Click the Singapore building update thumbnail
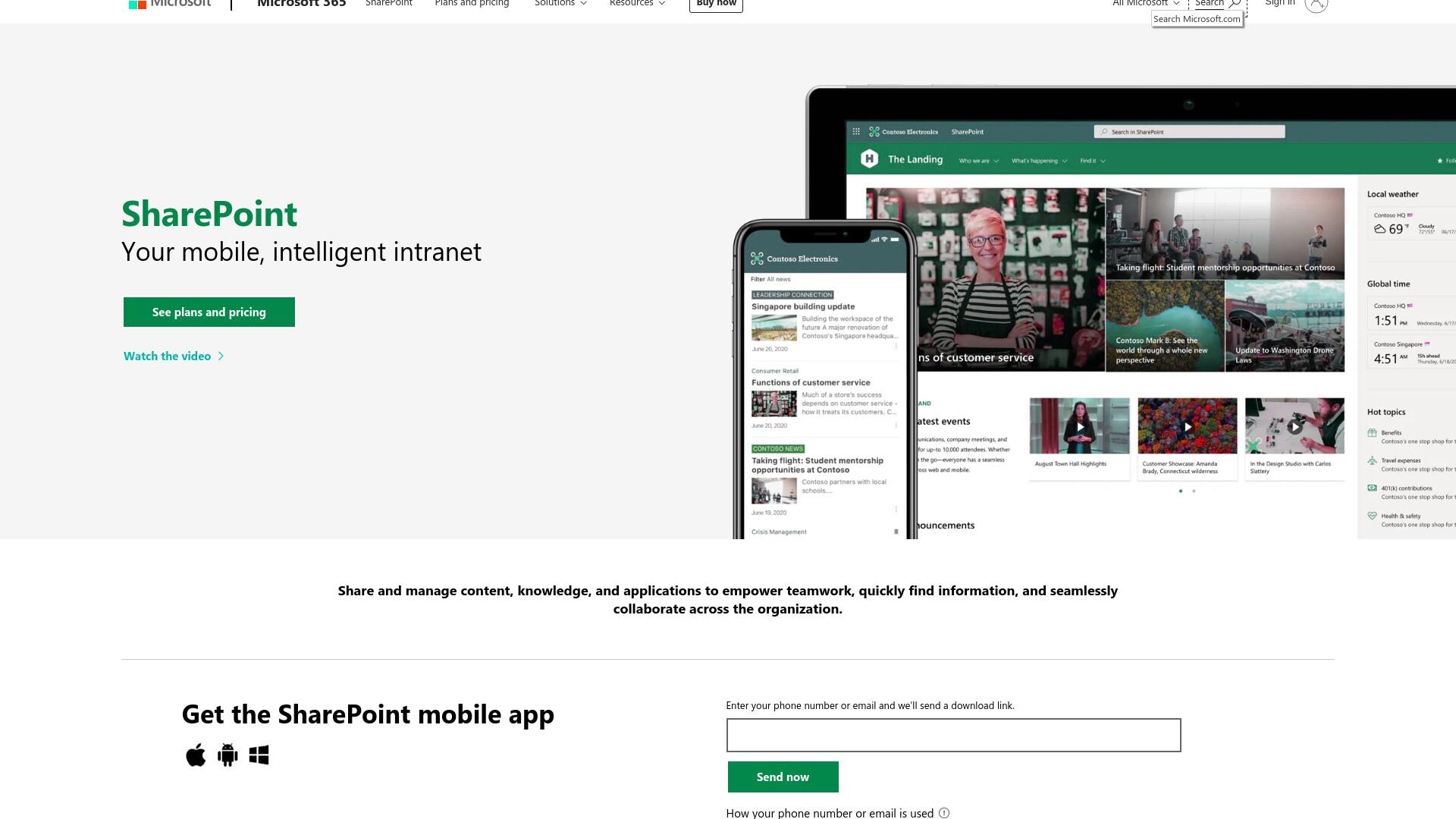 tap(774, 328)
